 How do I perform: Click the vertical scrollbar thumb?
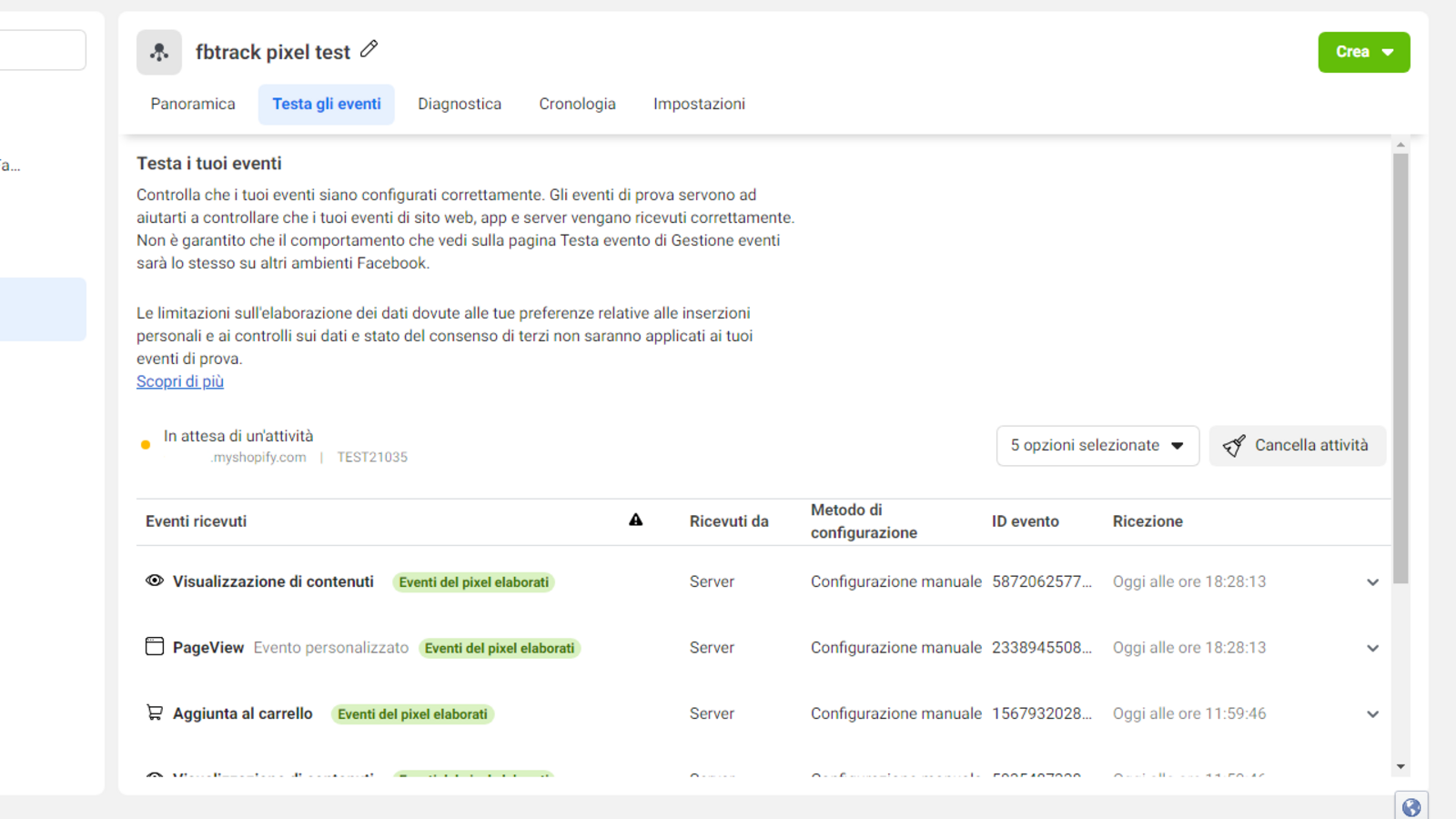(1400, 369)
